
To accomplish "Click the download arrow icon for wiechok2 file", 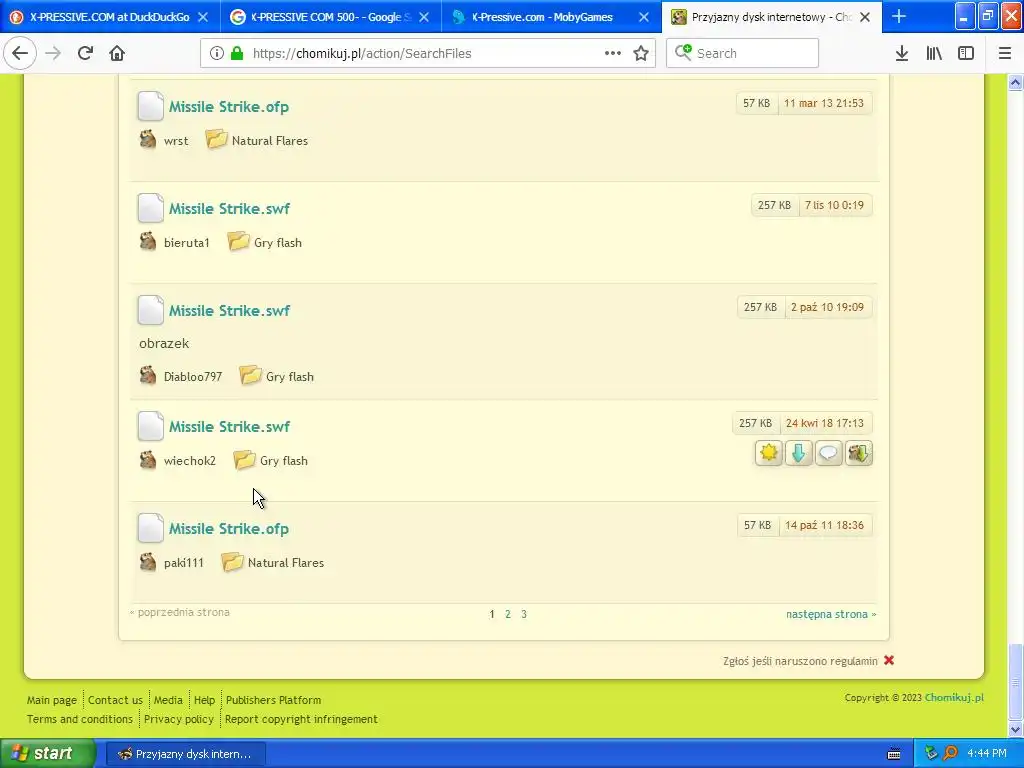I will coord(798,453).
